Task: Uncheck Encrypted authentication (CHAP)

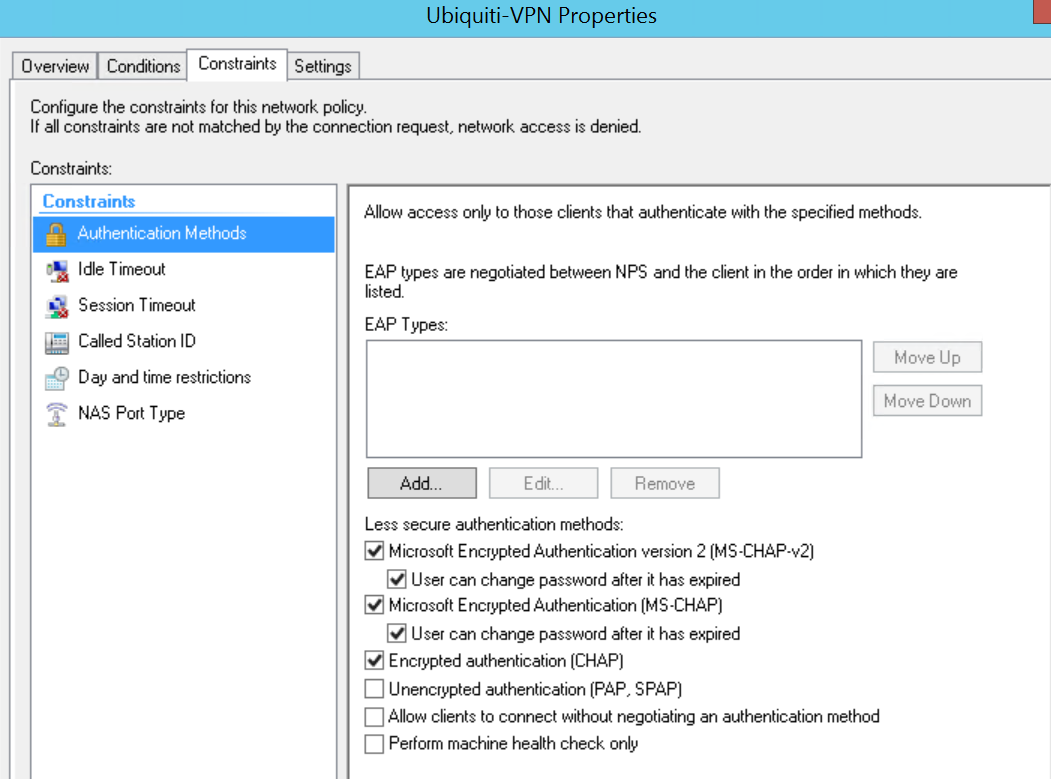Action: [374, 661]
